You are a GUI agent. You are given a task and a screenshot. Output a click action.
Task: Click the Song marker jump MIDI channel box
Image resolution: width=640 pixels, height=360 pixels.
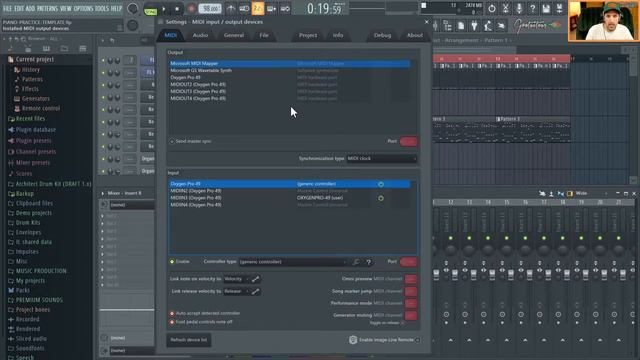[411, 291]
